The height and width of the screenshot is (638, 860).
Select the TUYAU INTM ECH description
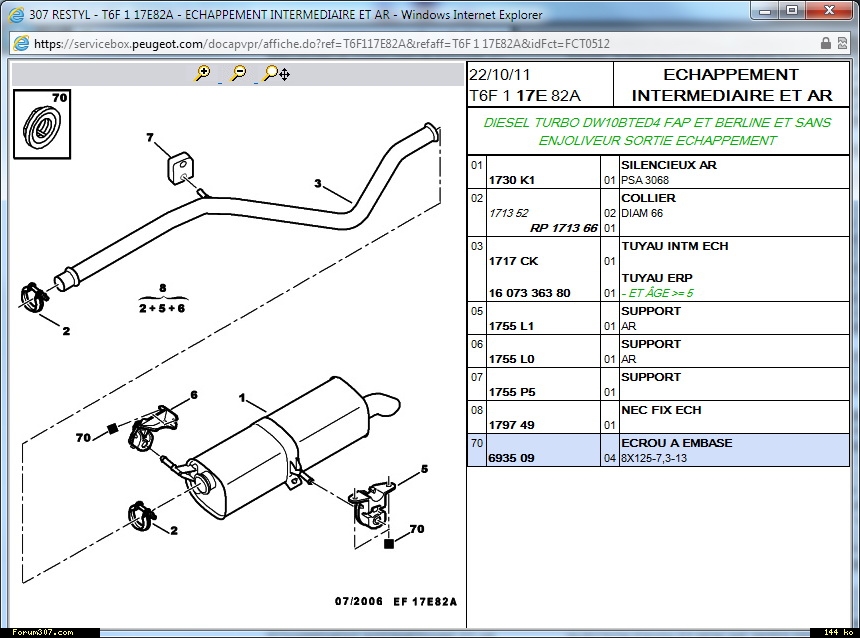[x=675, y=246]
